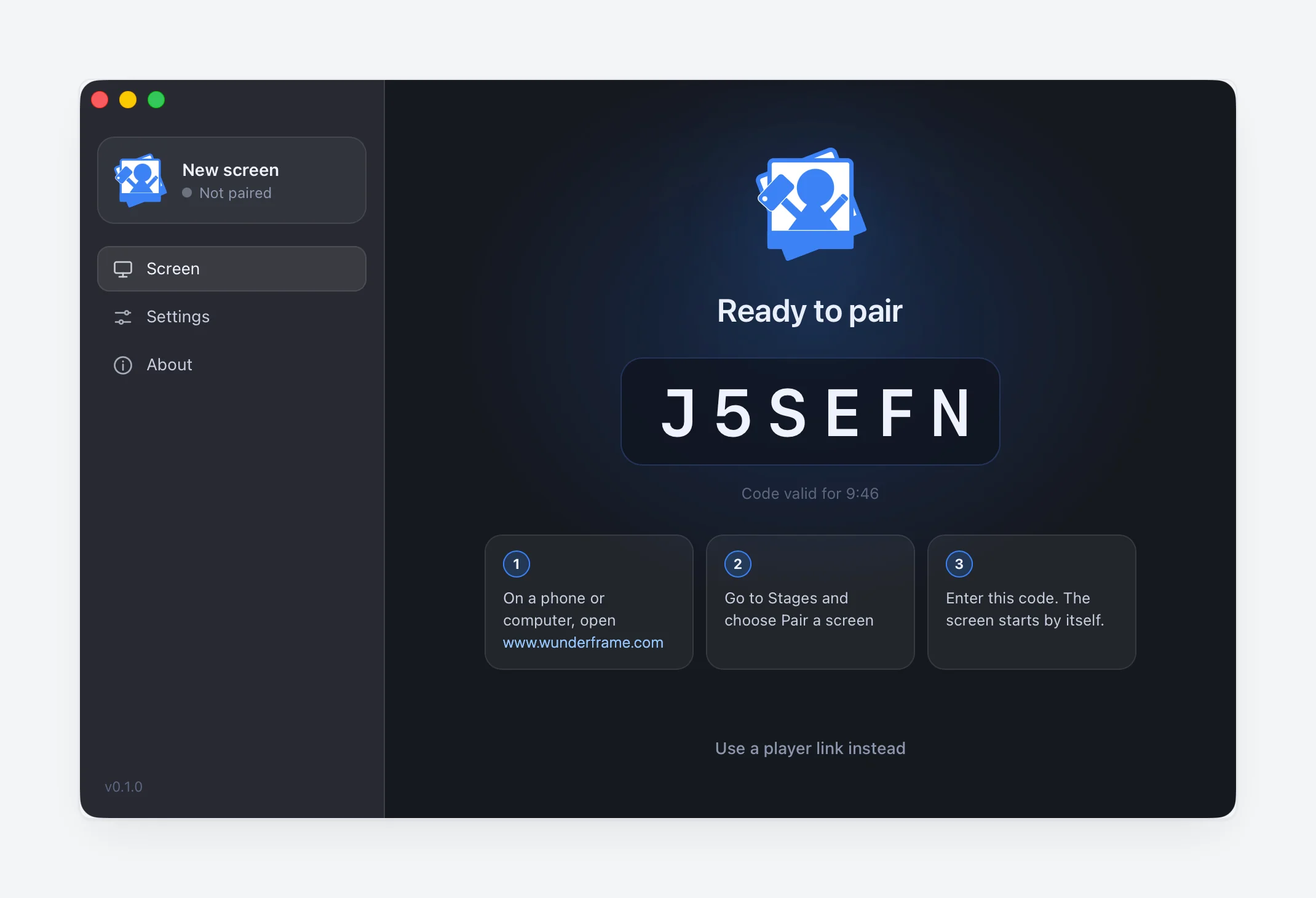Click the step 3 number badge

click(x=959, y=564)
